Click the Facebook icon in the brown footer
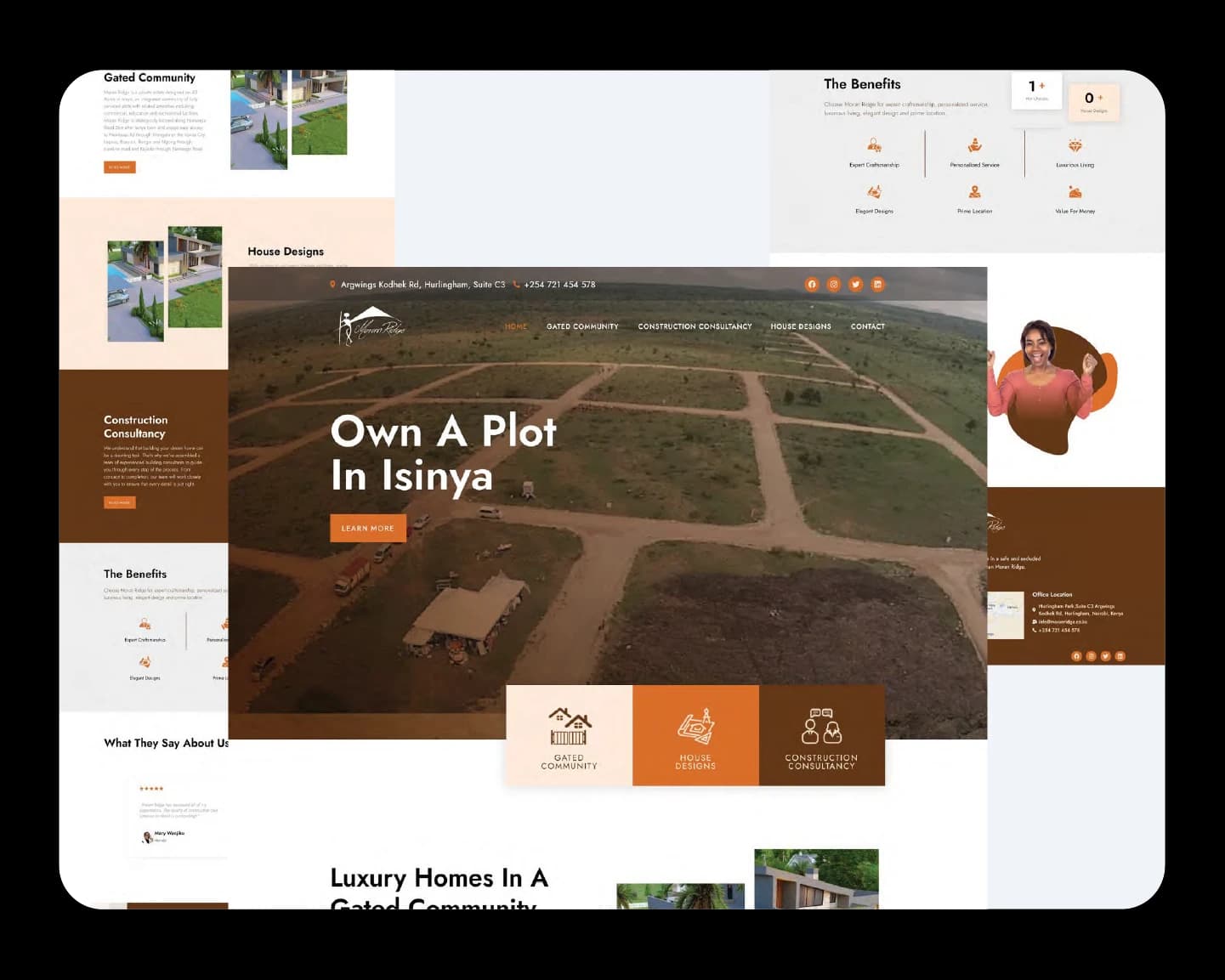The height and width of the screenshot is (980, 1225). click(1076, 656)
